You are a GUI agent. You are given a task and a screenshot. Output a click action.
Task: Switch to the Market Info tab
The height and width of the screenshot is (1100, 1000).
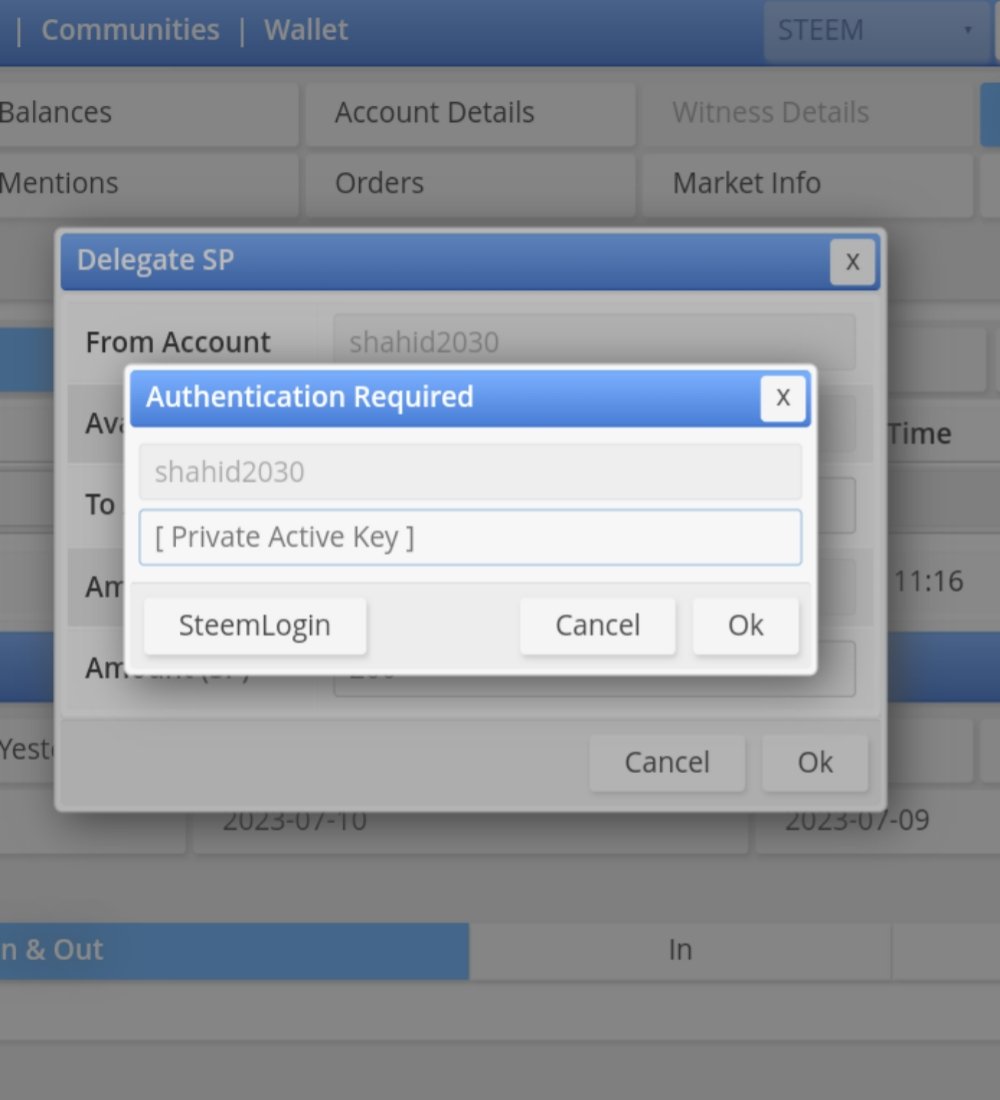807,183
